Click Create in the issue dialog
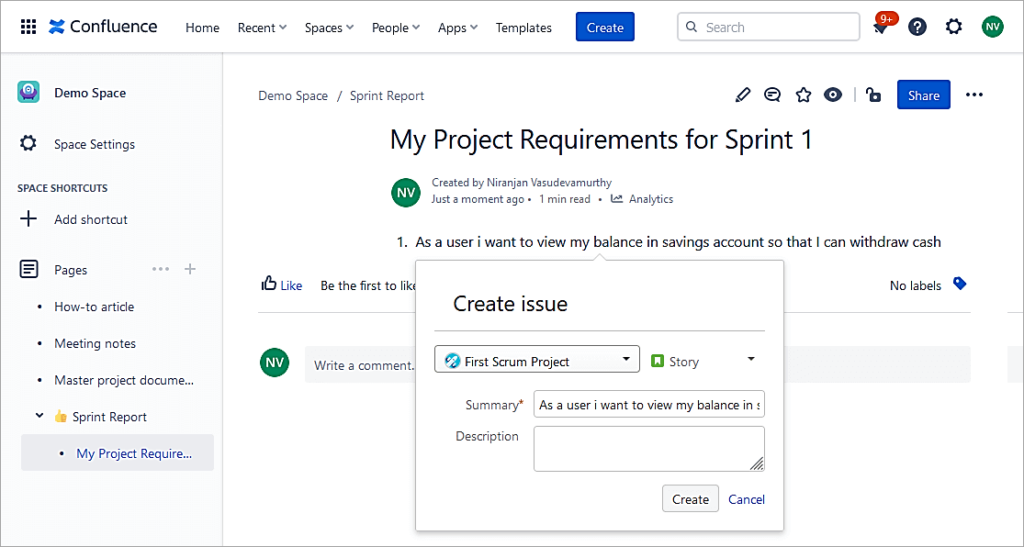Viewport: 1024px width, 547px height. point(690,499)
